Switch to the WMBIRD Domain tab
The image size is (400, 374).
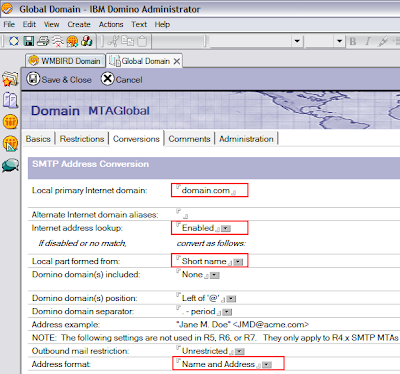[65, 61]
